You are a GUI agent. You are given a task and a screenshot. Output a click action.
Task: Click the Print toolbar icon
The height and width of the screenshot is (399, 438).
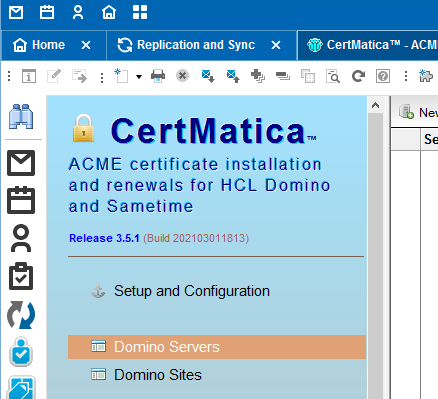[x=158, y=76]
